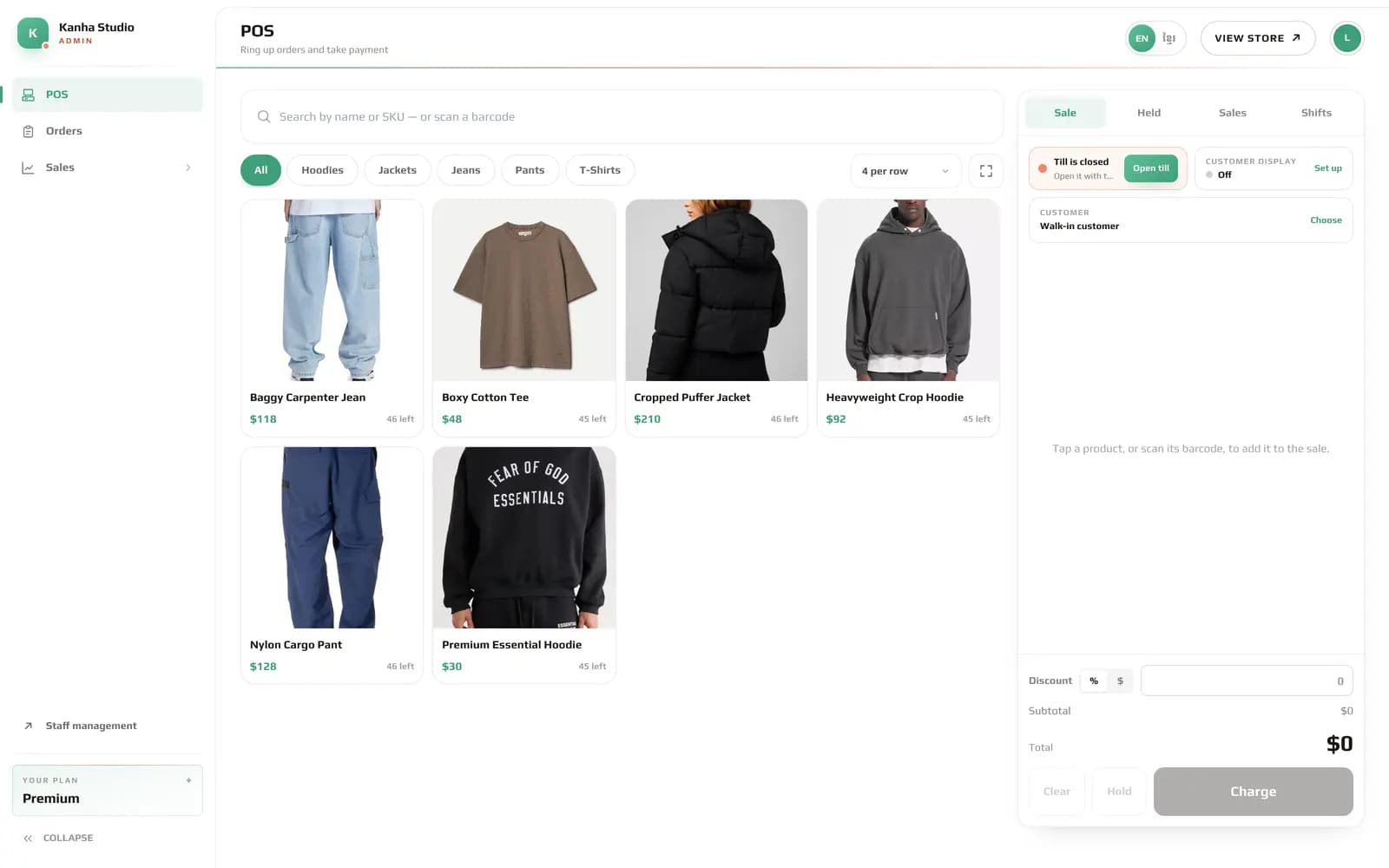The height and width of the screenshot is (868, 1389).
Task: Switch language to Khmer
Action: [x=1169, y=38]
